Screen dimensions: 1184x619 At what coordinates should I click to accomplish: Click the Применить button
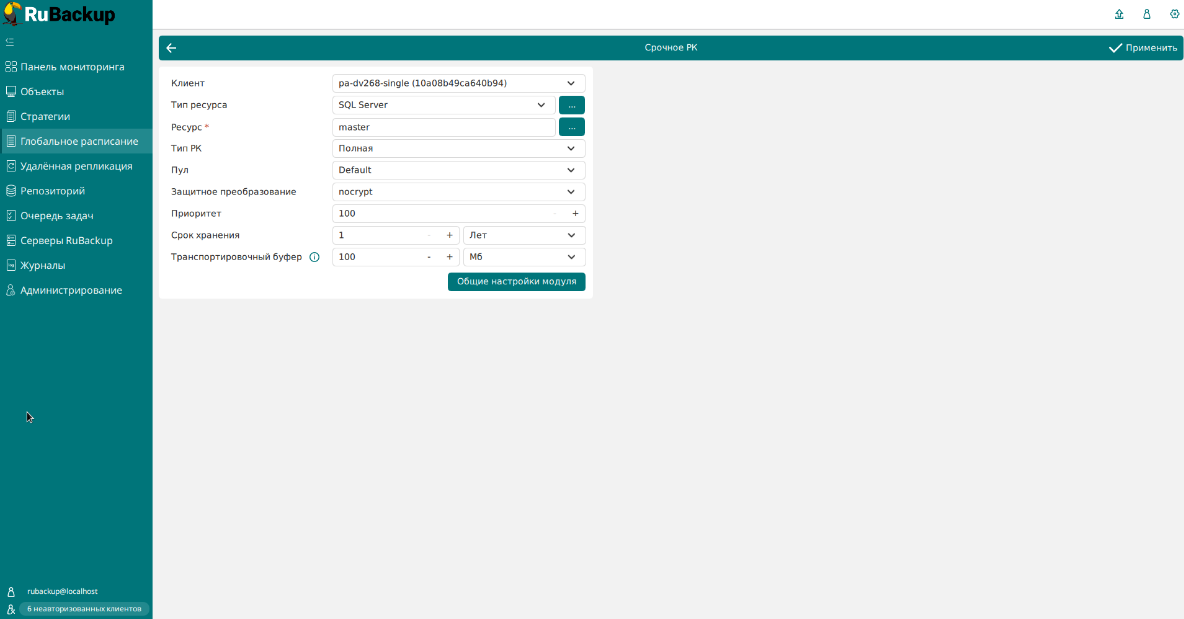point(1143,48)
